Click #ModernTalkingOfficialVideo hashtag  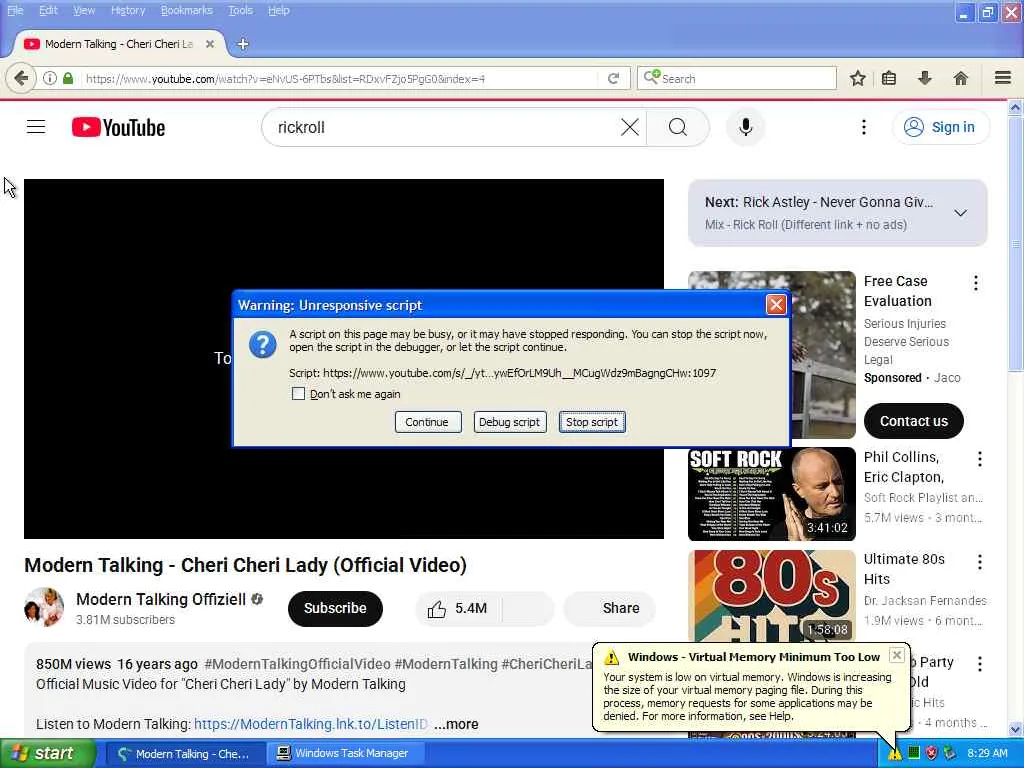click(x=297, y=664)
